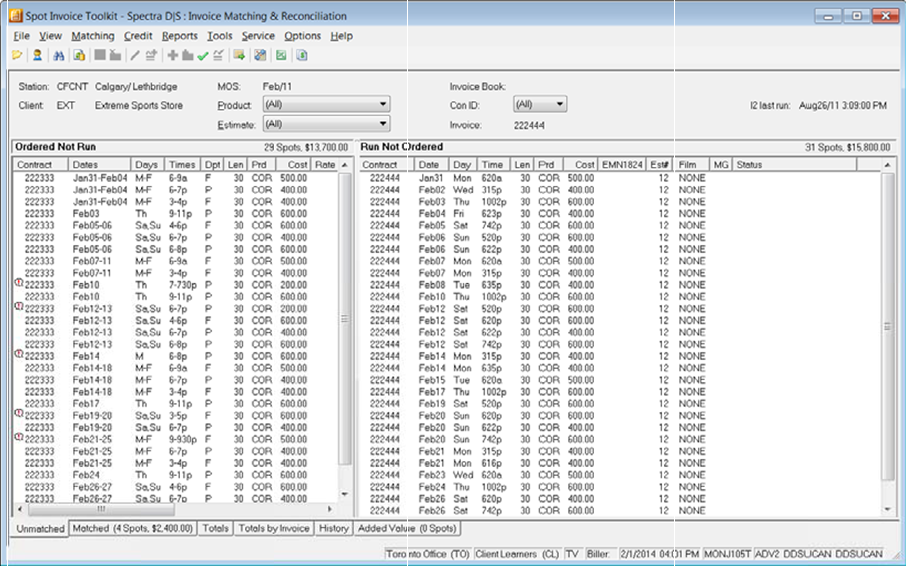Open the Estimate dropdown
The width and height of the screenshot is (906, 566).
[326, 124]
